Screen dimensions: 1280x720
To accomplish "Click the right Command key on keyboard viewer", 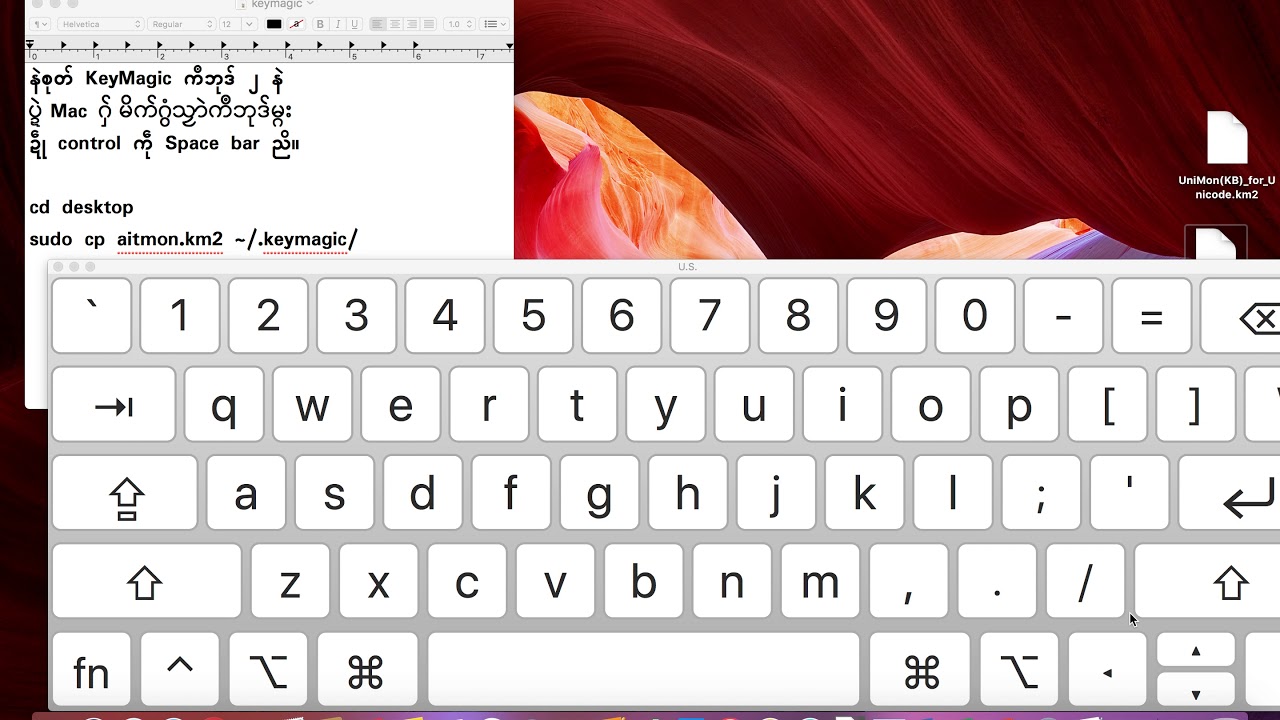I will [x=921, y=670].
